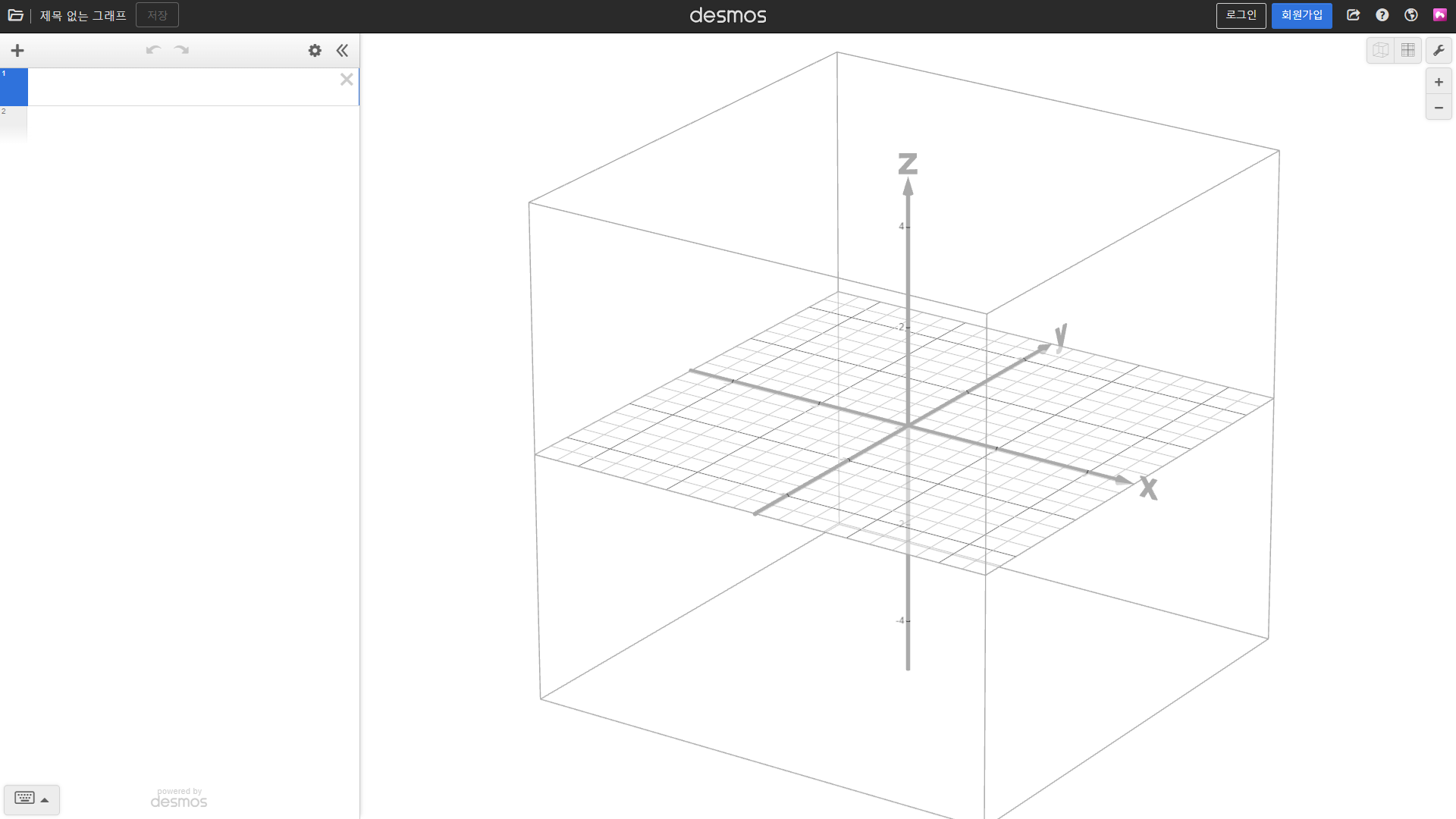This screenshot has height=819, width=1456.
Task: Toggle the 3D cube perspective view
Action: pos(1380,51)
